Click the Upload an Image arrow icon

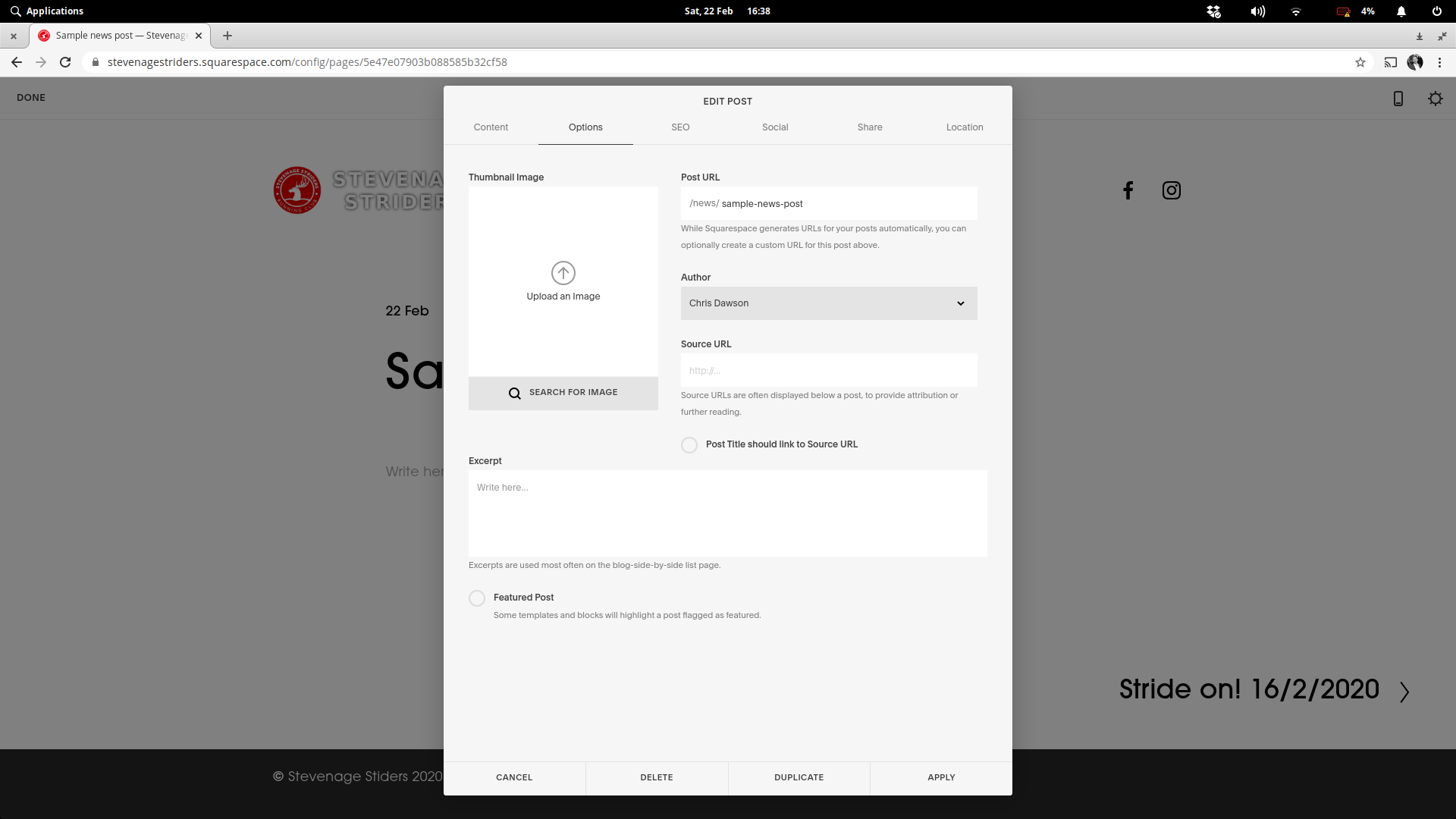[563, 273]
